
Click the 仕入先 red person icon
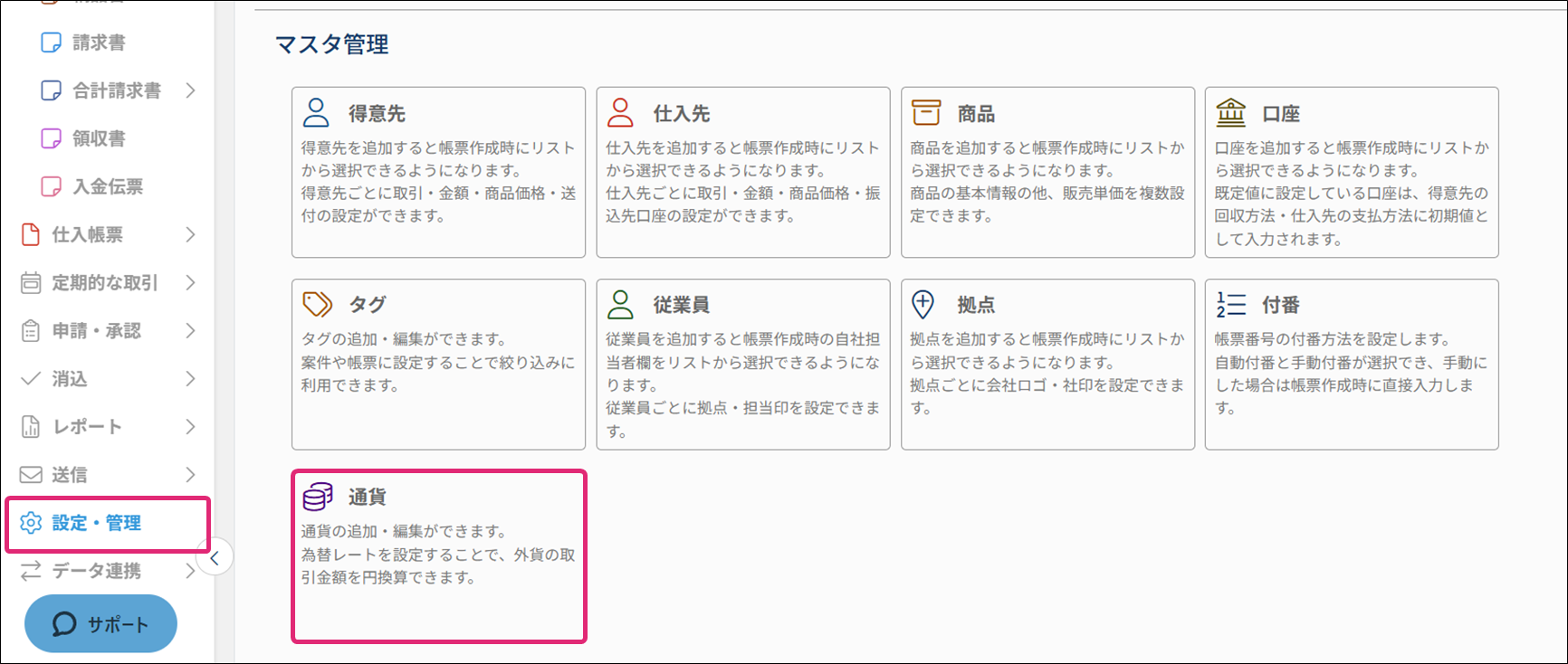click(x=620, y=113)
